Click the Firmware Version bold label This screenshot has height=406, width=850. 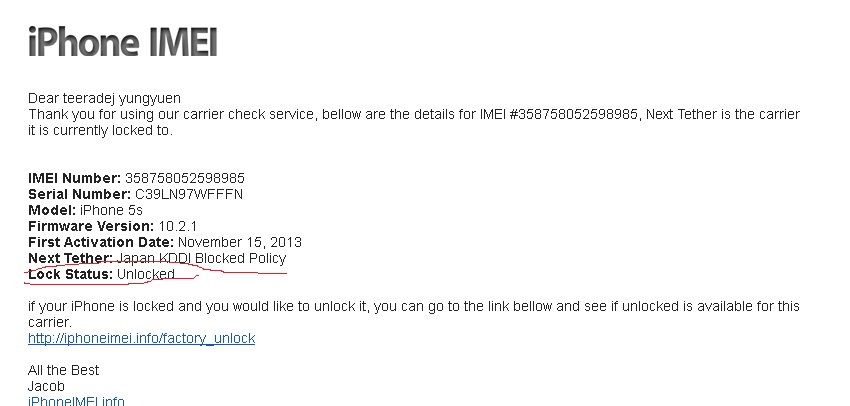(91, 226)
